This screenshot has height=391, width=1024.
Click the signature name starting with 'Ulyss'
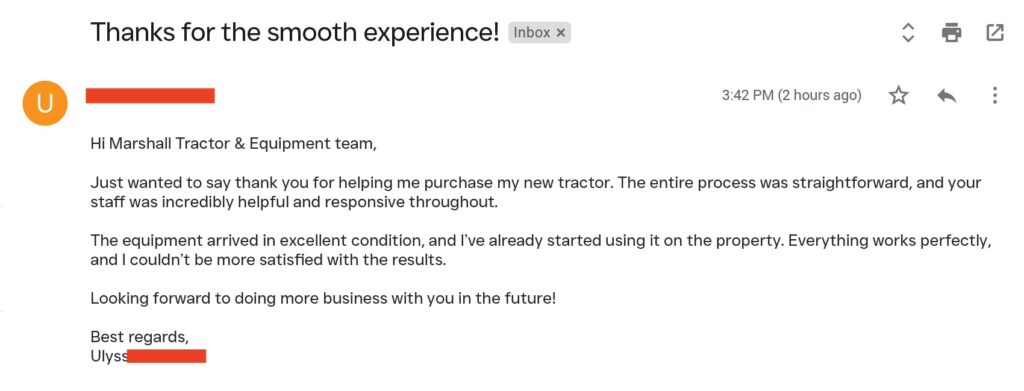pos(148,356)
